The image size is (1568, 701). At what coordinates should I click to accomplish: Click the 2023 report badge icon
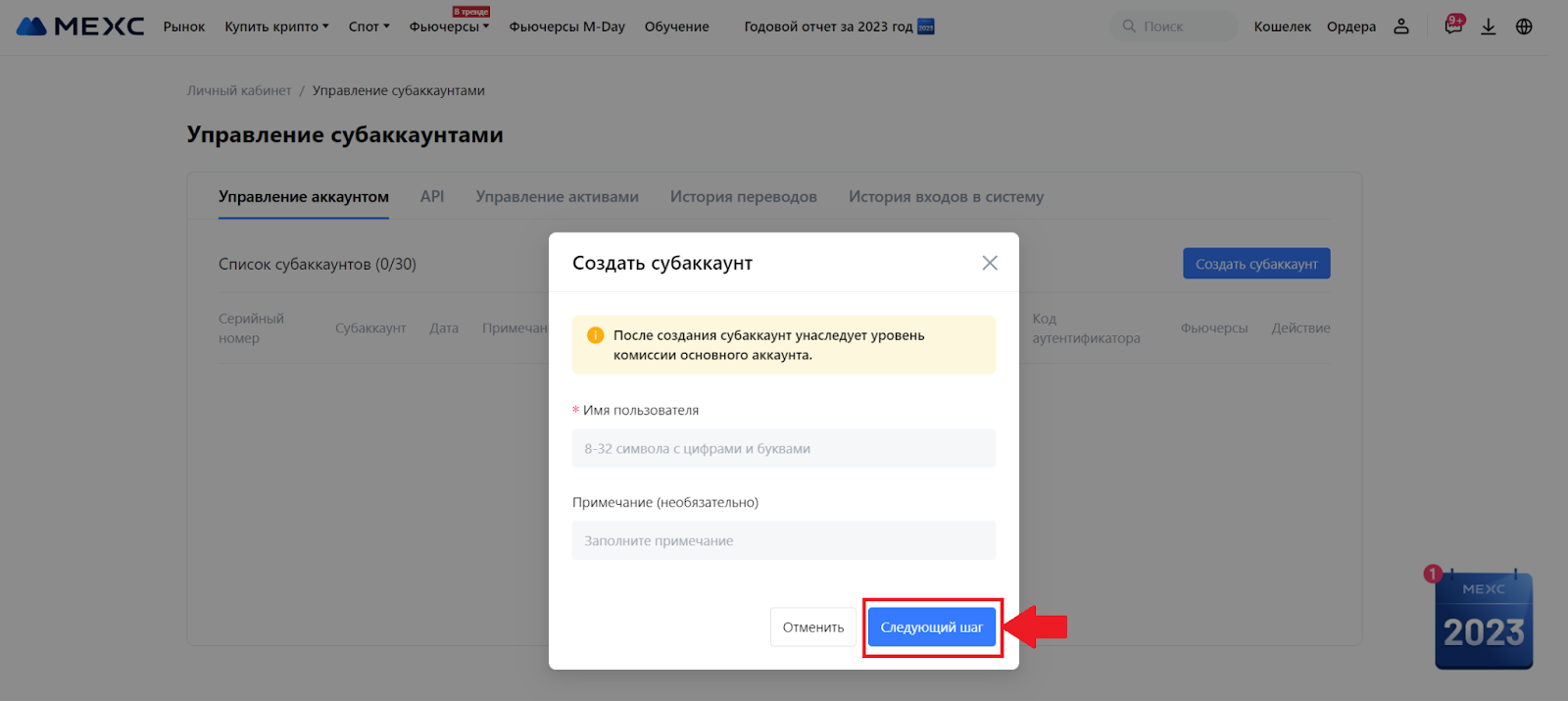point(926,26)
